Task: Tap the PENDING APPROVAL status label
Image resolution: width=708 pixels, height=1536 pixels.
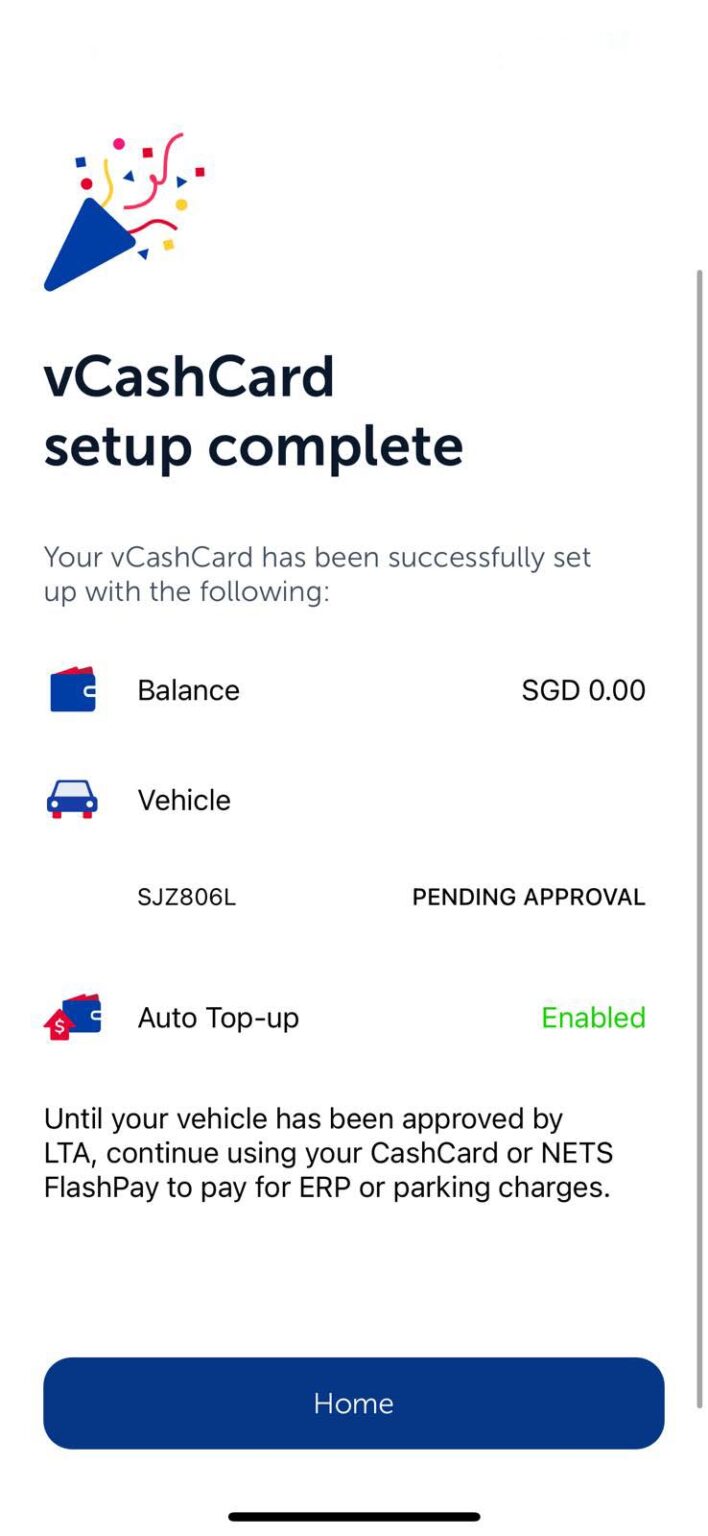Action: pos(527,897)
